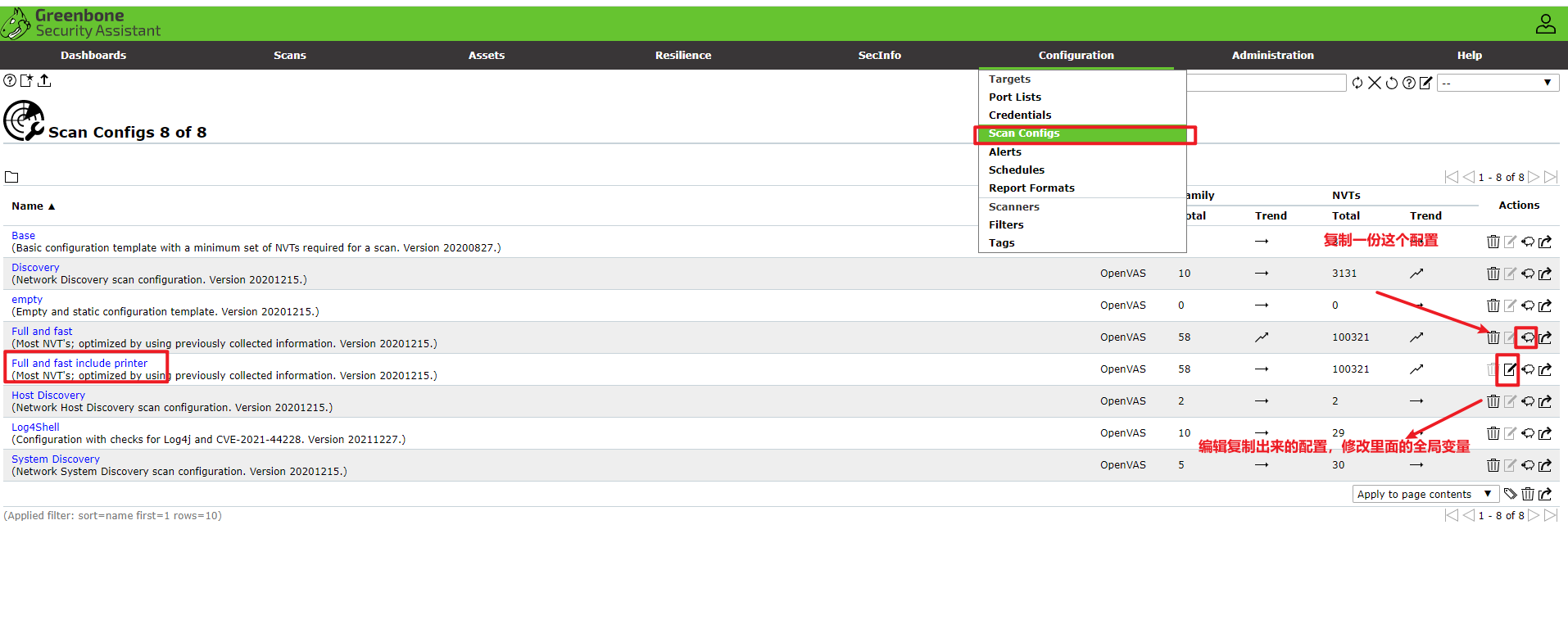Click the Greenbone Security Assistant logo

coord(81,23)
